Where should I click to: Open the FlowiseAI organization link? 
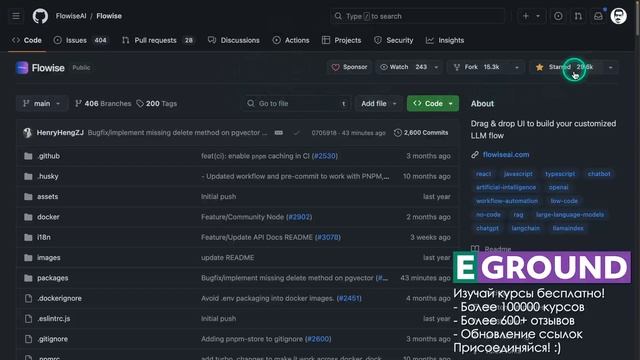pyautogui.click(x=71, y=16)
